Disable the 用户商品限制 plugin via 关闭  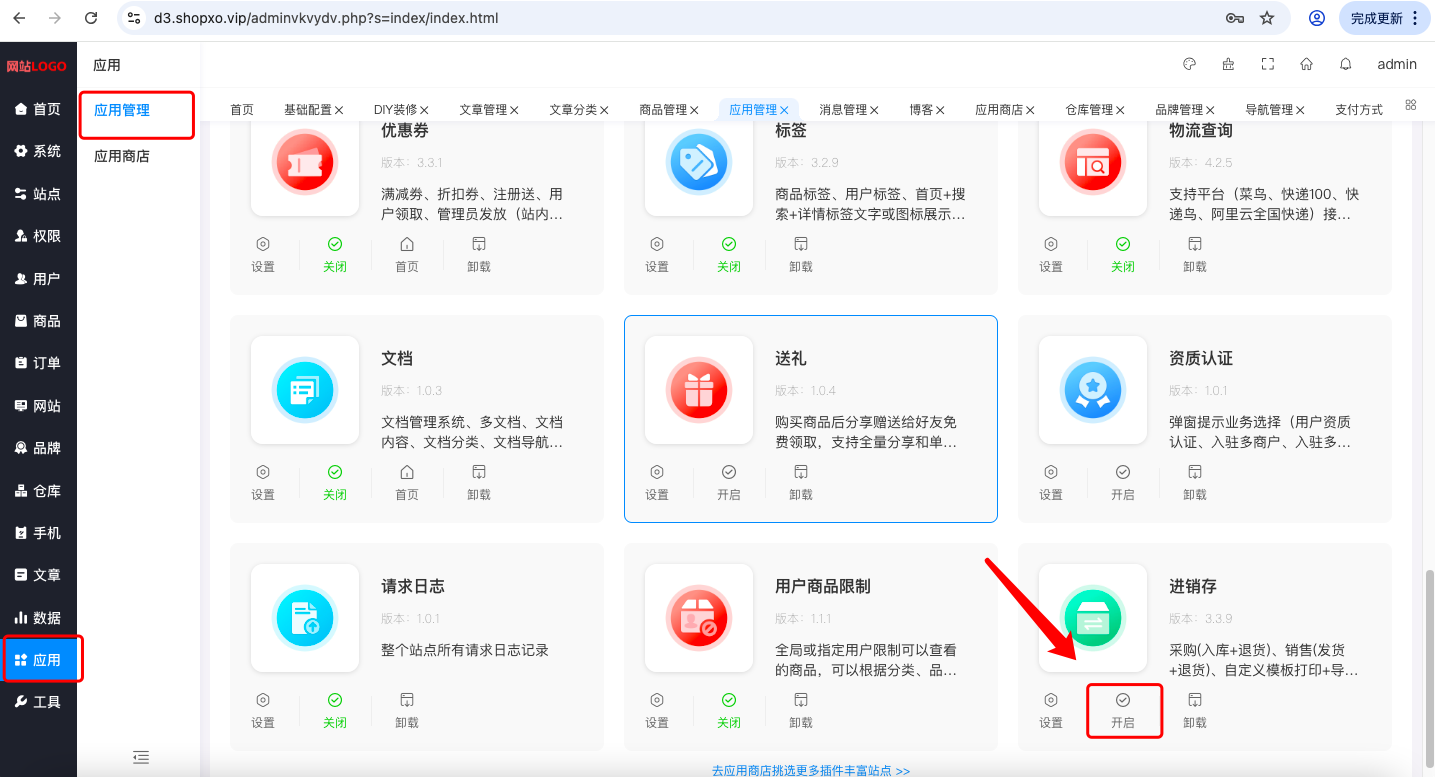729,710
